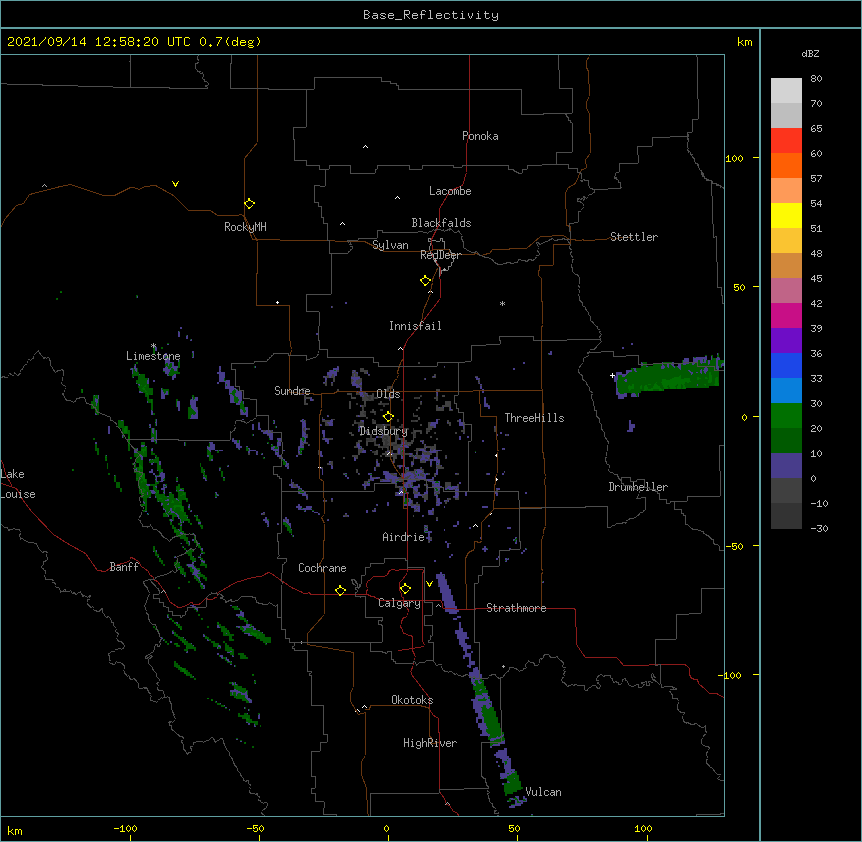Click the dBZ legend heading
The width and height of the screenshot is (862, 842).
(x=810, y=53)
